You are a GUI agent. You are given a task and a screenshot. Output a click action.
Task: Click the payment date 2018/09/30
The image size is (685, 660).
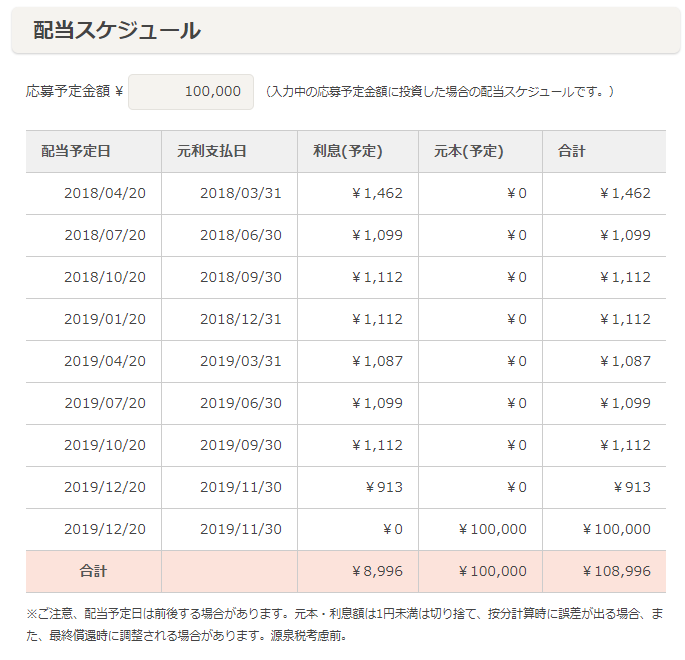pos(241,277)
